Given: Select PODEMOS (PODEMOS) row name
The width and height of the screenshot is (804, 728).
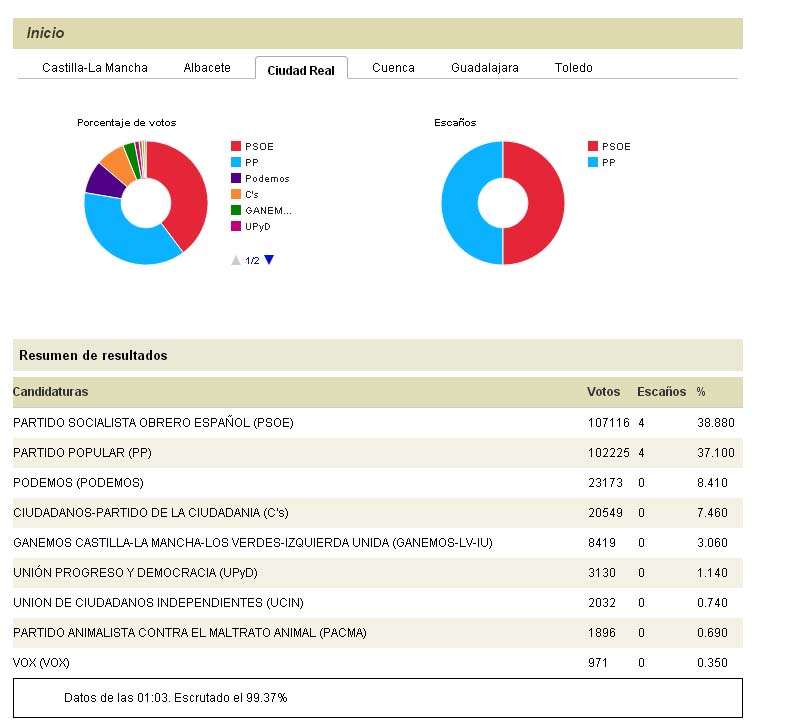Looking at the screenshot, I should click(x=78, y=483).
